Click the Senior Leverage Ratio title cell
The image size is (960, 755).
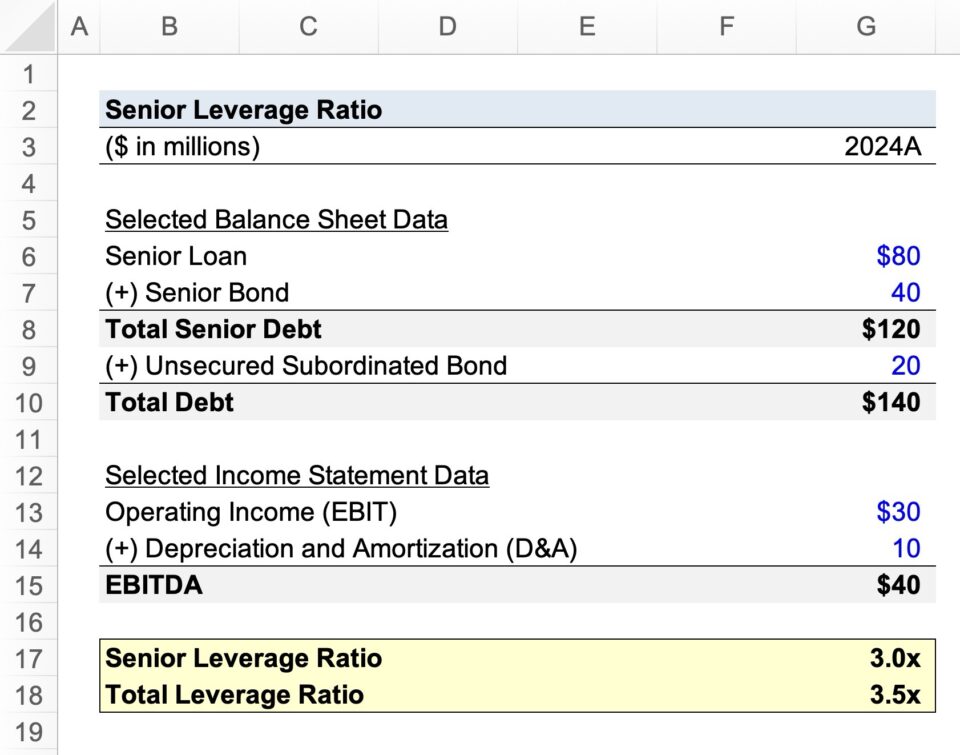244,110
